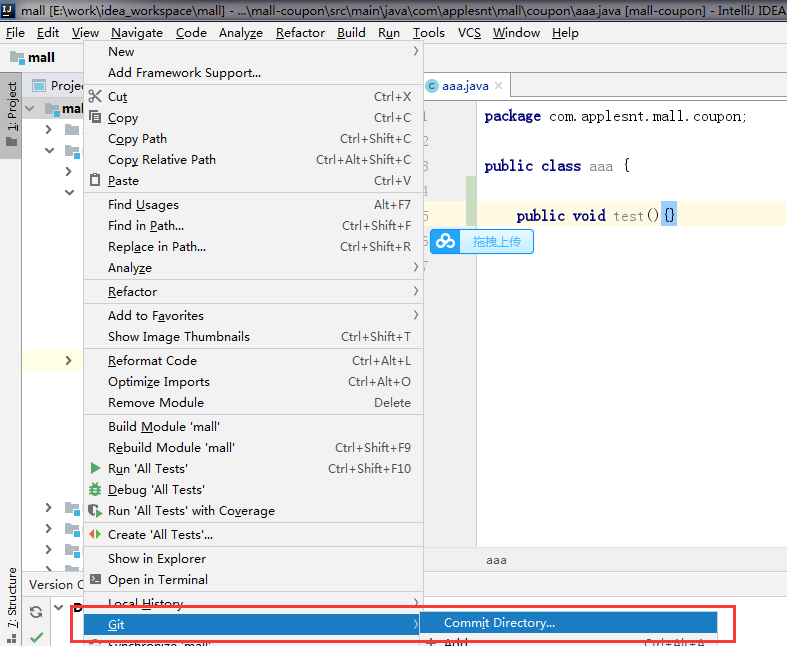Expand Refactor submenu in context menu
The height and width of the screenshot is (646, 787).
tap(253, 292)
